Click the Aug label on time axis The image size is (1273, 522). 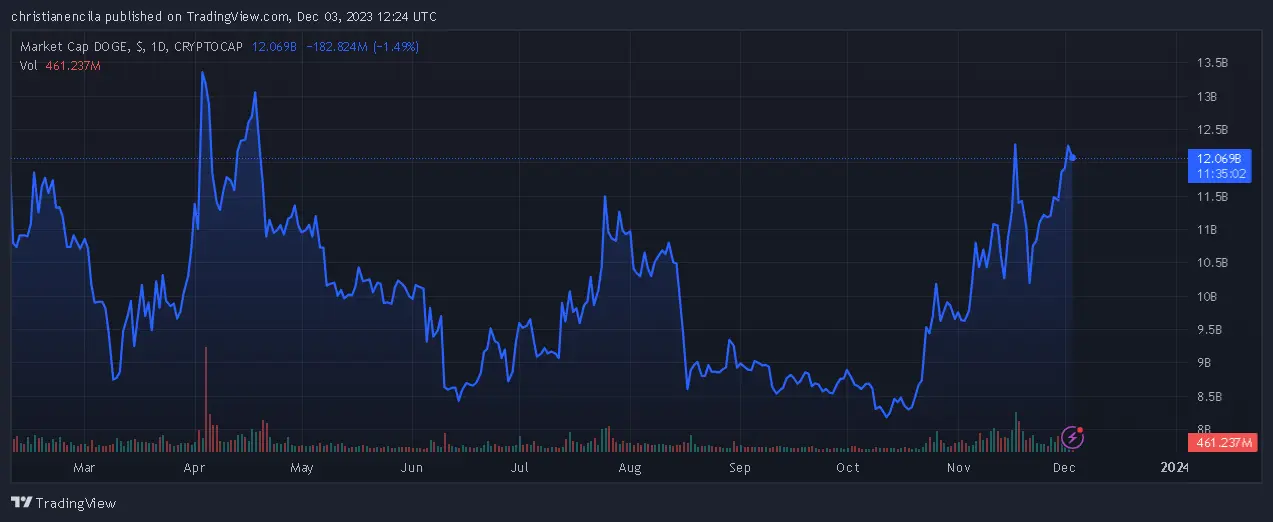[629, 467]
